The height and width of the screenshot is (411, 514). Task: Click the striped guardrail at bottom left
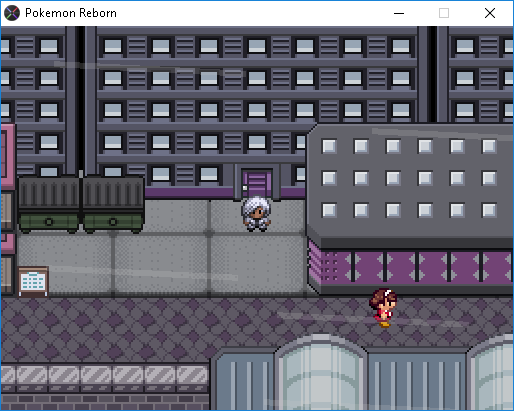point(105,375)
